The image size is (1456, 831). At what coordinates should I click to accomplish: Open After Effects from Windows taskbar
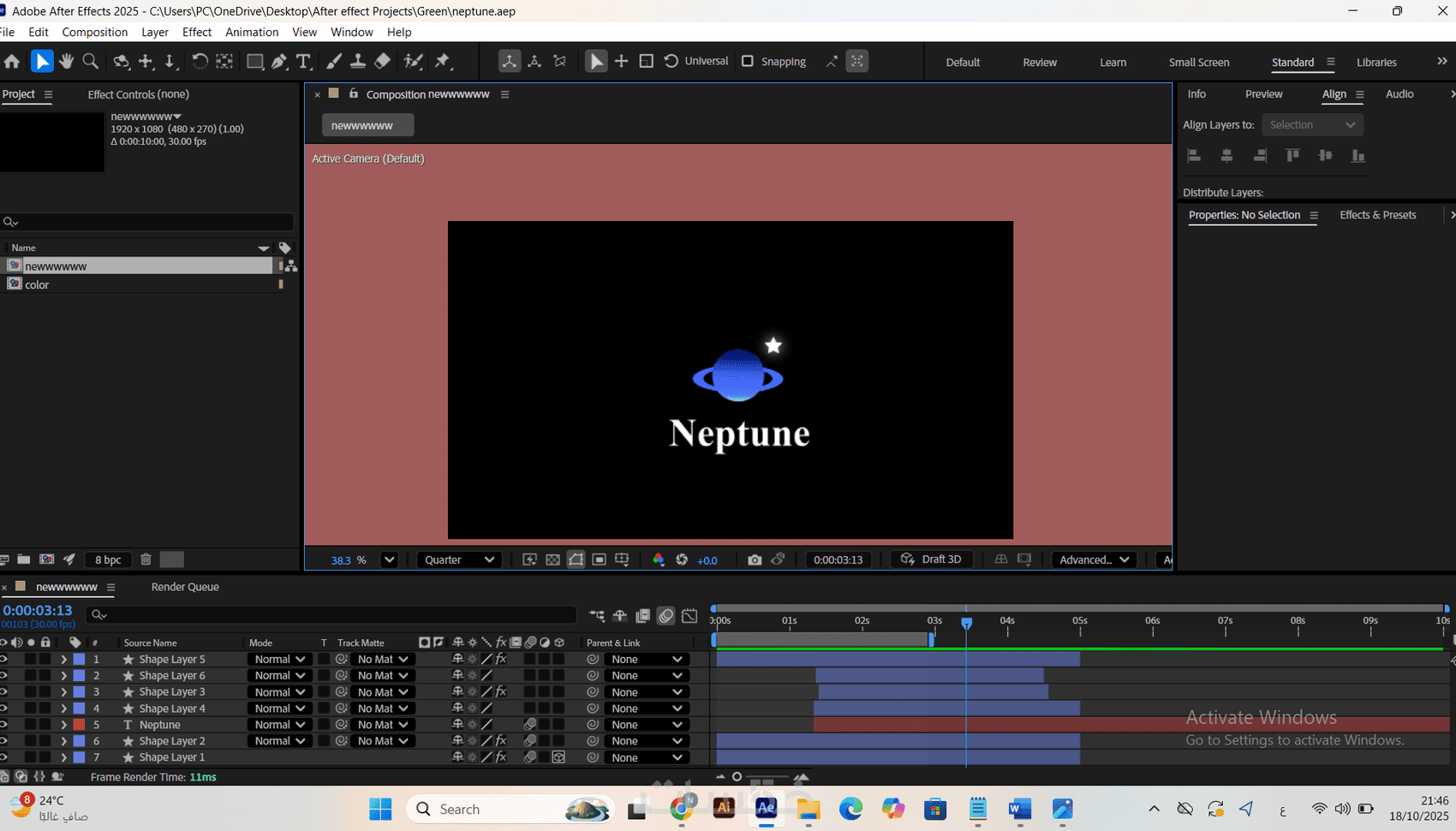[766, 809]
